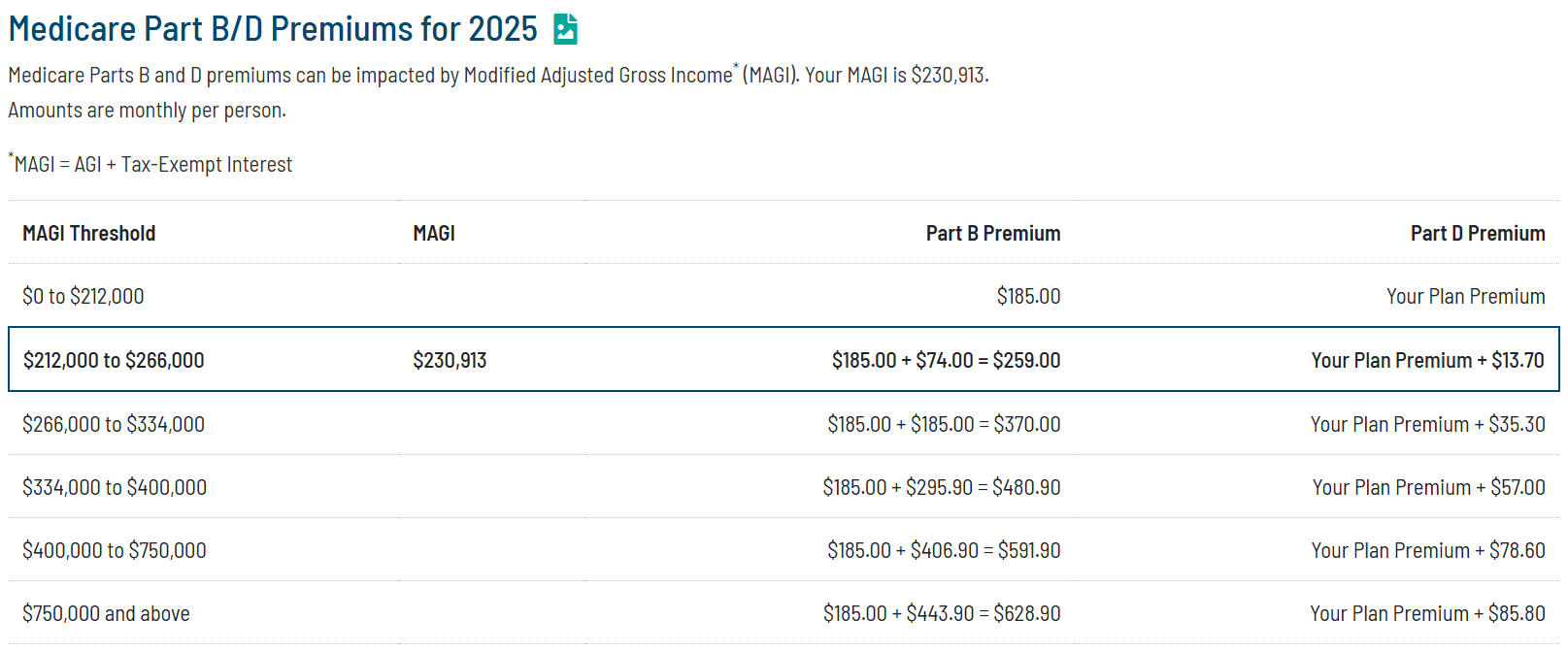Click the Part D Premium column header

[x=1478, y=233]
